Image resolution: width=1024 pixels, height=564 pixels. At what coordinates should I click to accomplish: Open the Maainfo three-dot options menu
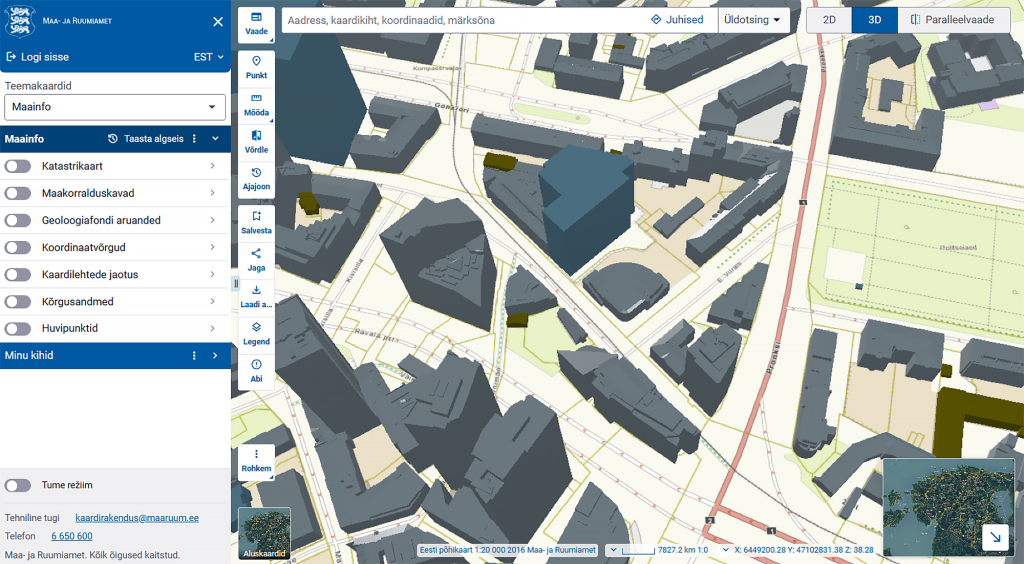pos(195,139)
